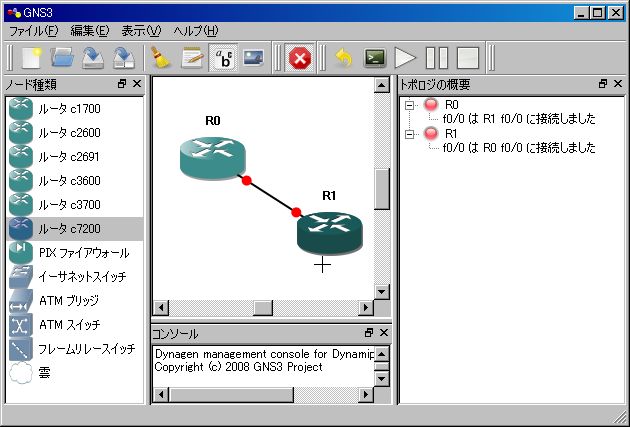Click the red X add-link cancel icon

click(300, 58)
